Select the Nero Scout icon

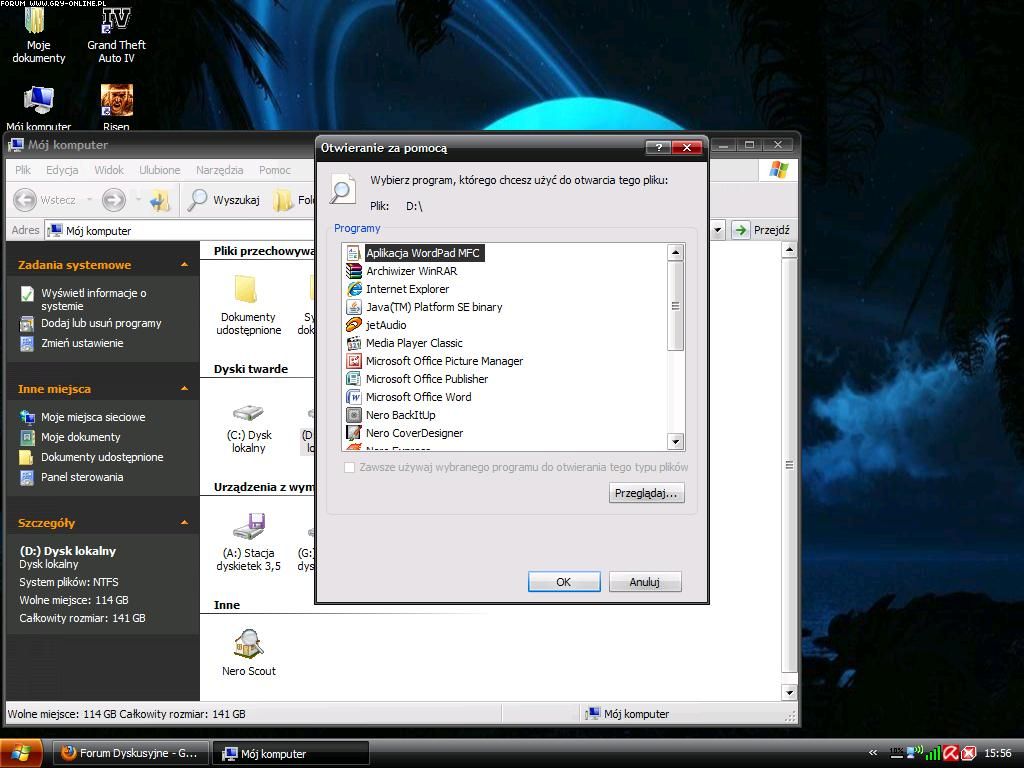click(x=248, y=644)
